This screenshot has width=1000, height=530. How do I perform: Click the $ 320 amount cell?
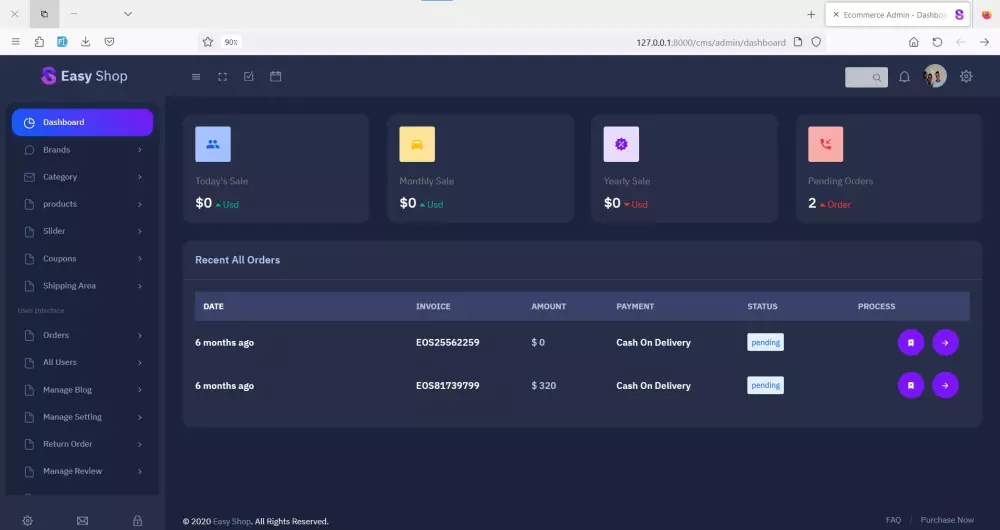(x=543, y=386)
